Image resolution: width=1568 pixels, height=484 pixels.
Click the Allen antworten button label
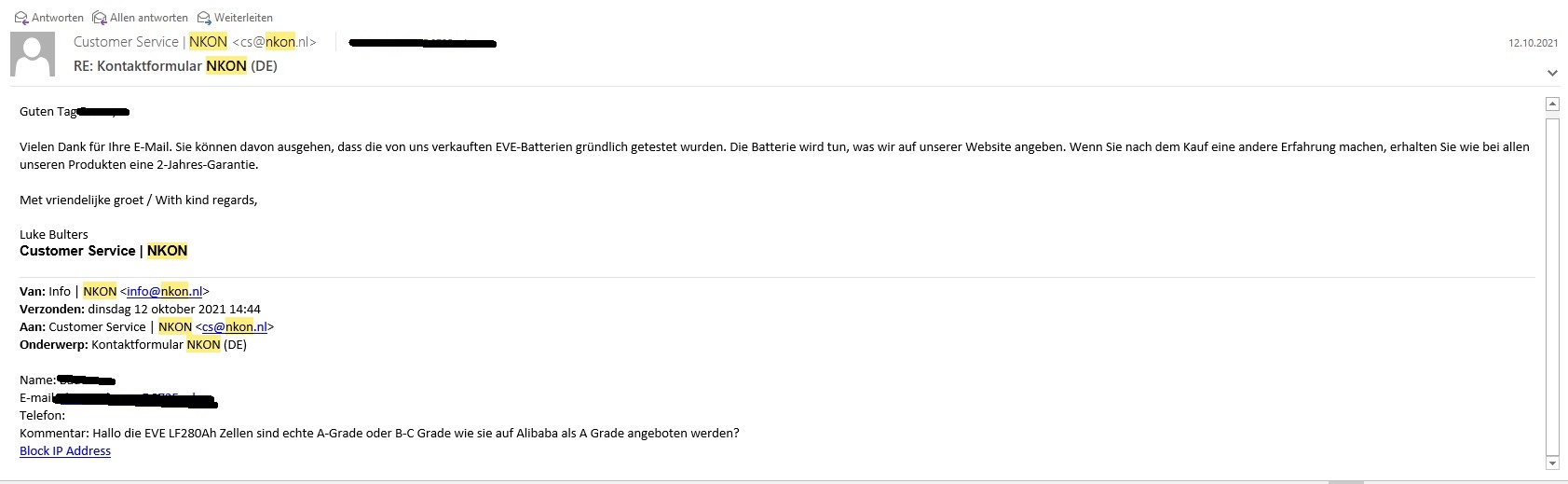coord(149,18)
